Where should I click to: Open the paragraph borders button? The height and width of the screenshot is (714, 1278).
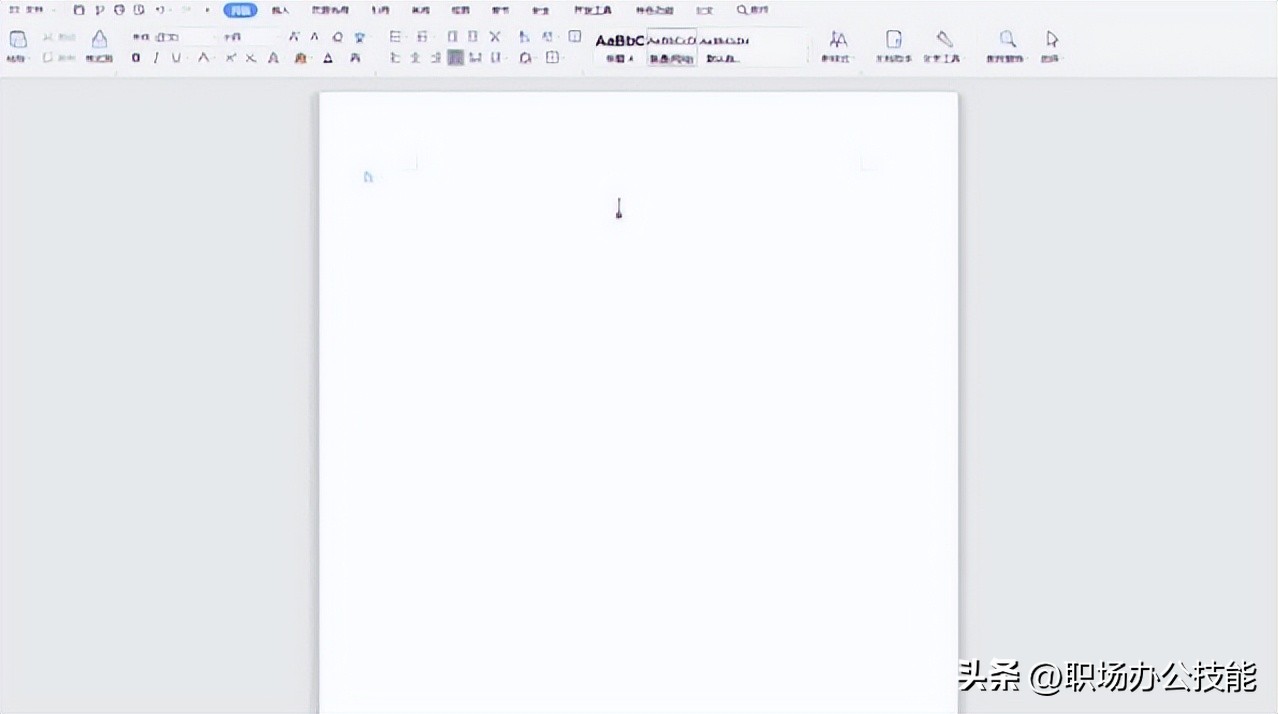point(553,58)
